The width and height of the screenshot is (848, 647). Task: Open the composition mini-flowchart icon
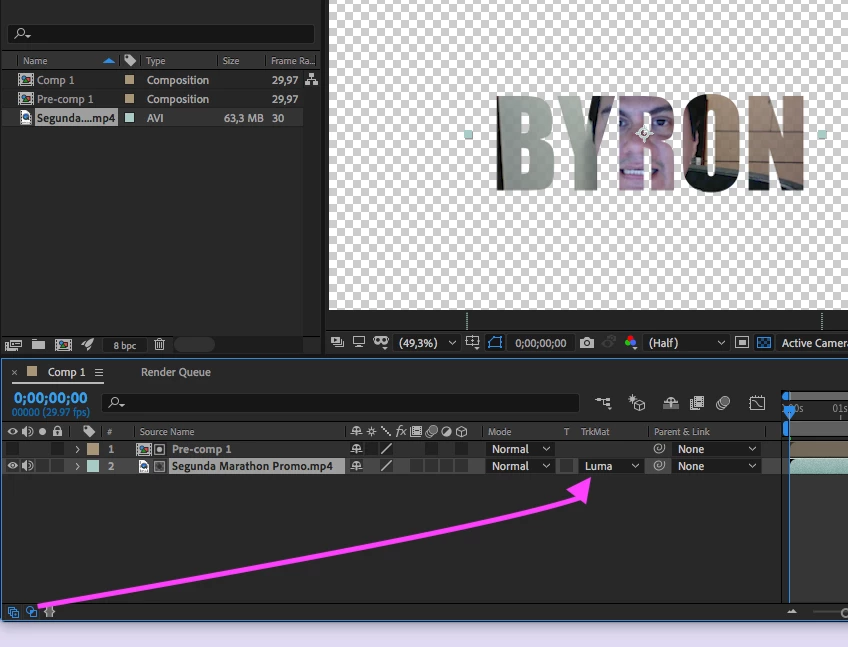tap(603, 403)
